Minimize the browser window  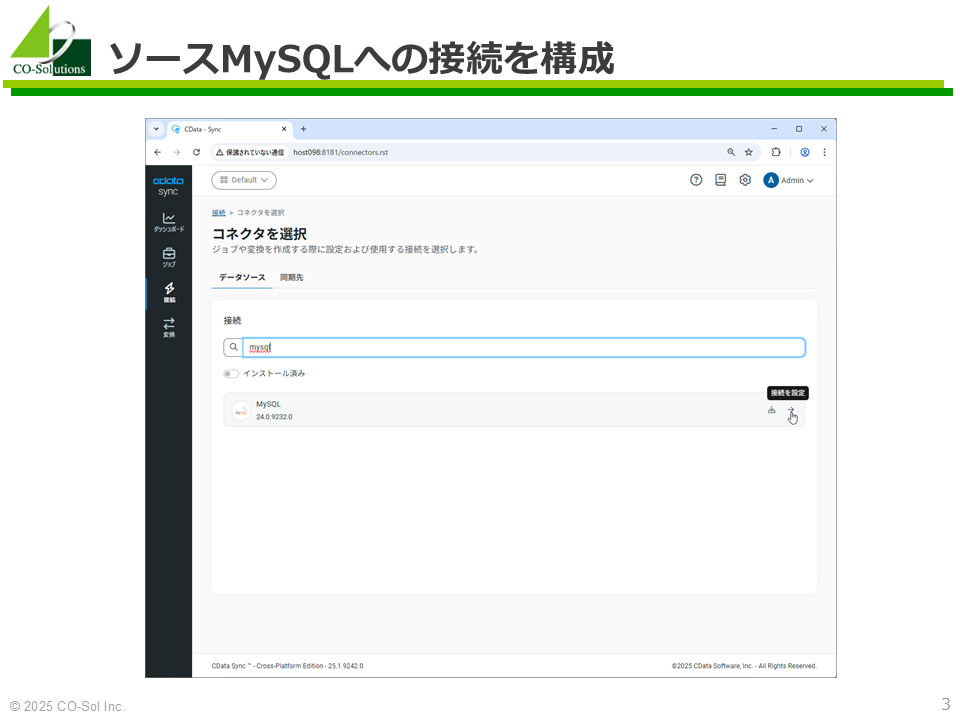tap(774, 129)
